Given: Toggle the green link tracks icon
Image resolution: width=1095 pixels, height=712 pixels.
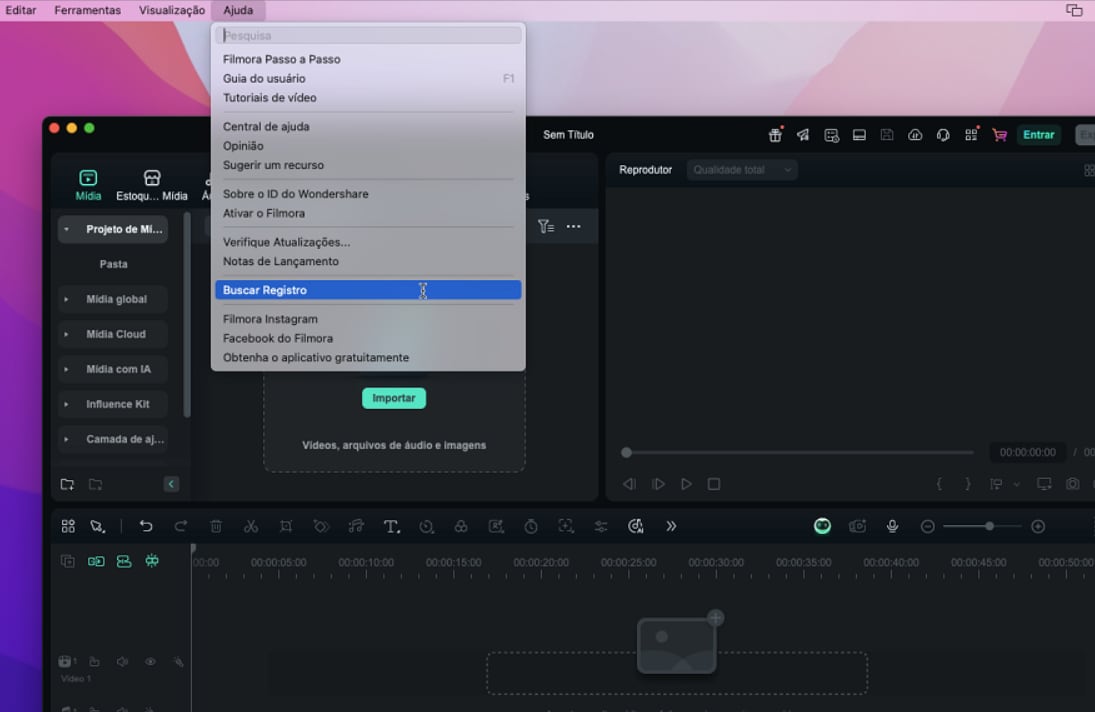Looking at the screenshot, I should click(124, 561).
